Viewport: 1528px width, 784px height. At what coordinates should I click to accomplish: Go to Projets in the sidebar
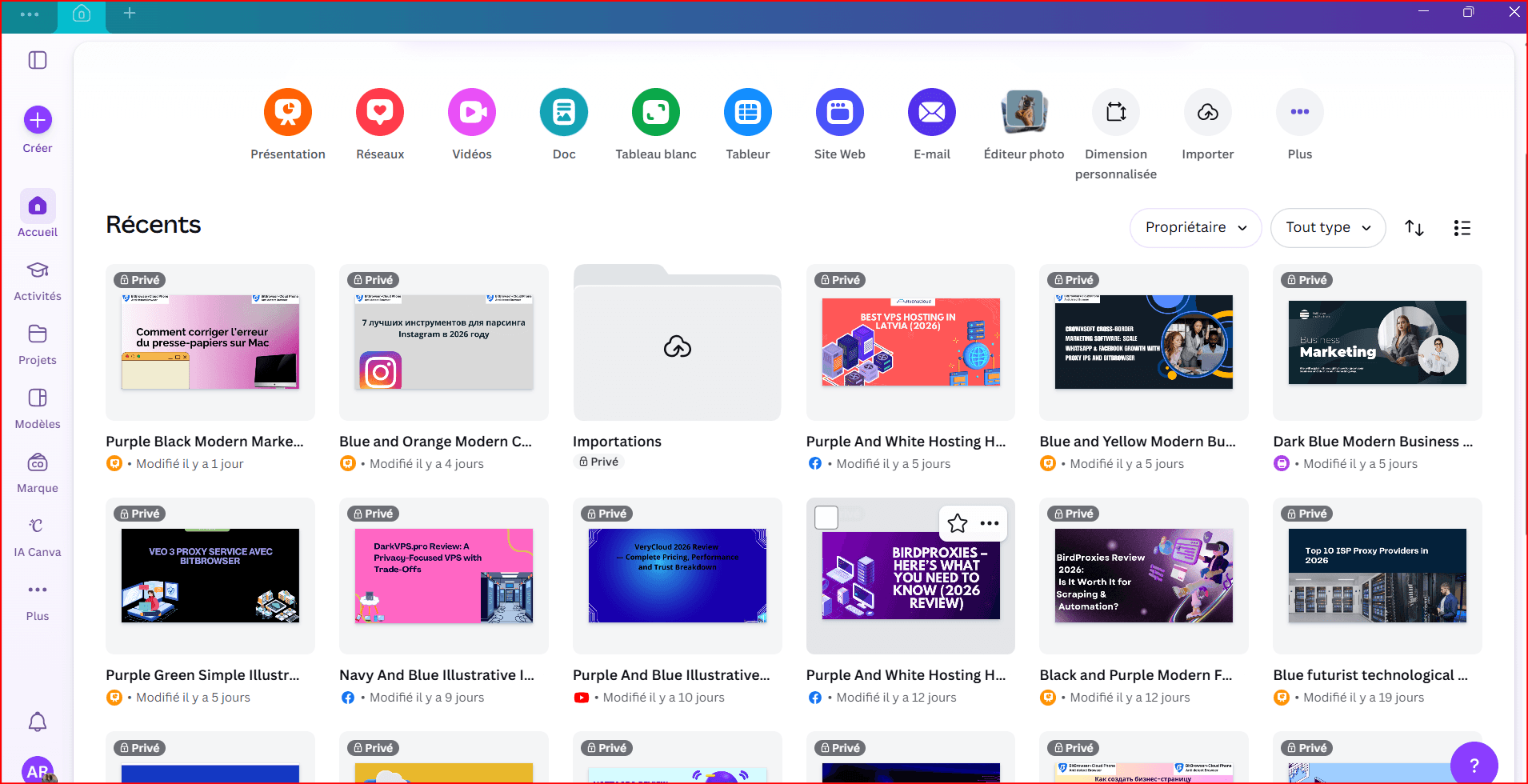pos(38,344)
